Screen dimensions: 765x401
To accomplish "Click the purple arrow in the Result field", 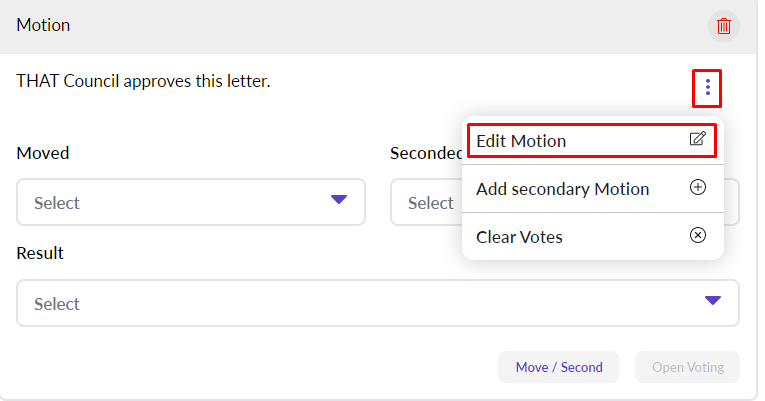I will [x=712, y=301].
